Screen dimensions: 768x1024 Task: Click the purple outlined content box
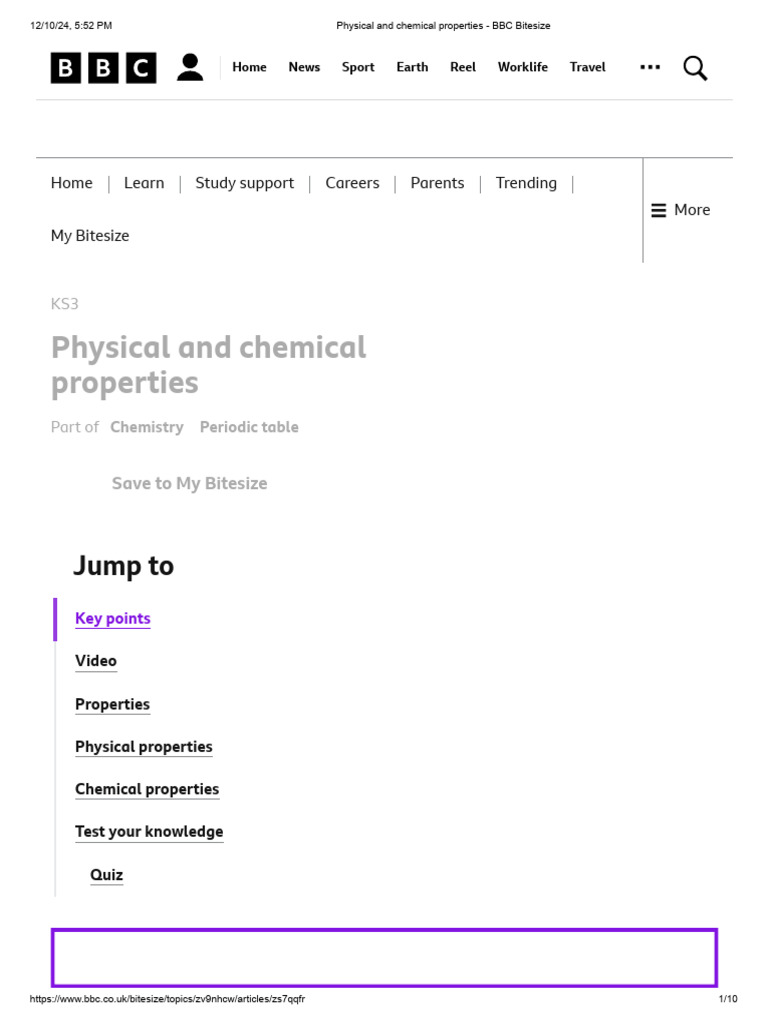(x=384, y=957)
